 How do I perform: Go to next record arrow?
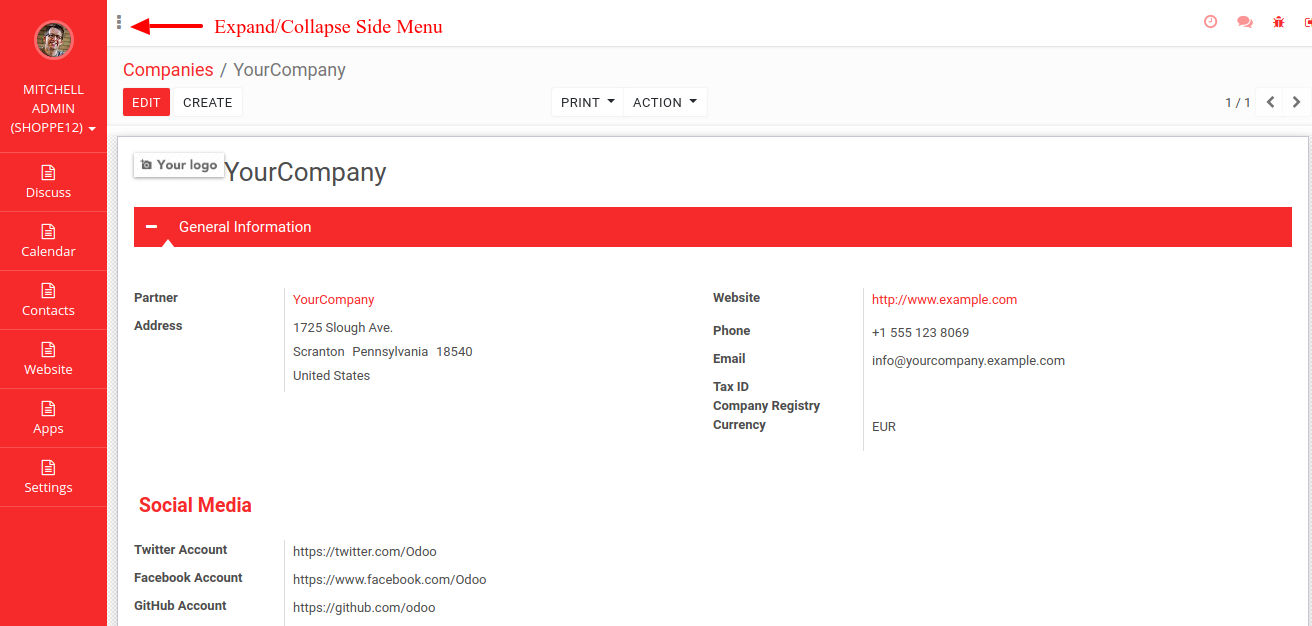click(1297, 102)
